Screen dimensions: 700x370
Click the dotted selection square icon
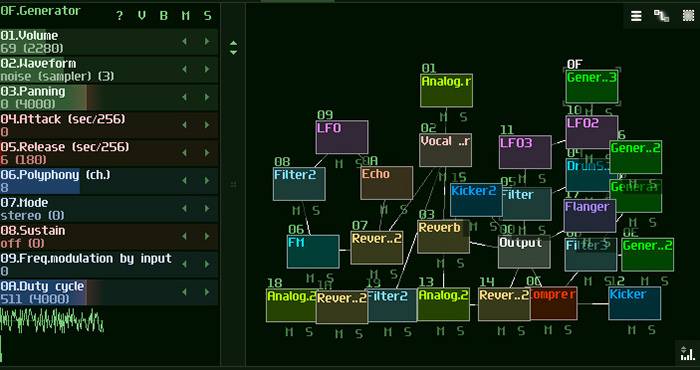688,16
